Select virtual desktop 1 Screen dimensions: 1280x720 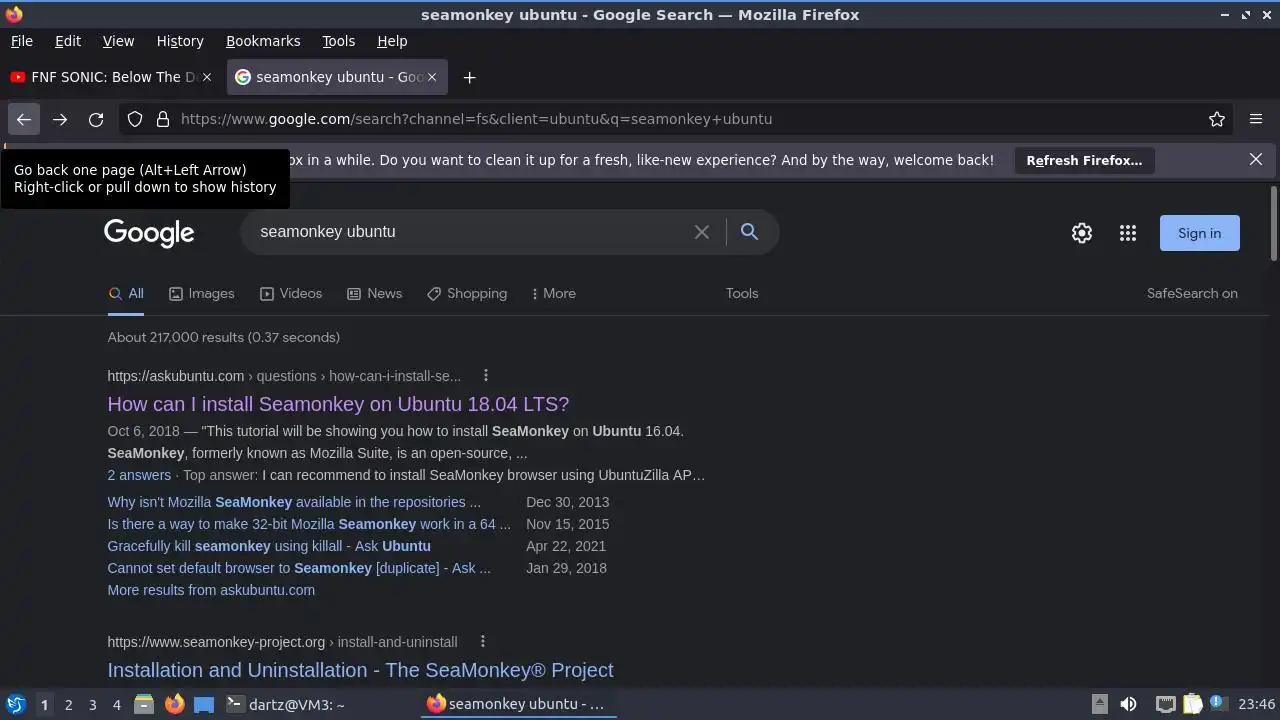tap(44, 705)
